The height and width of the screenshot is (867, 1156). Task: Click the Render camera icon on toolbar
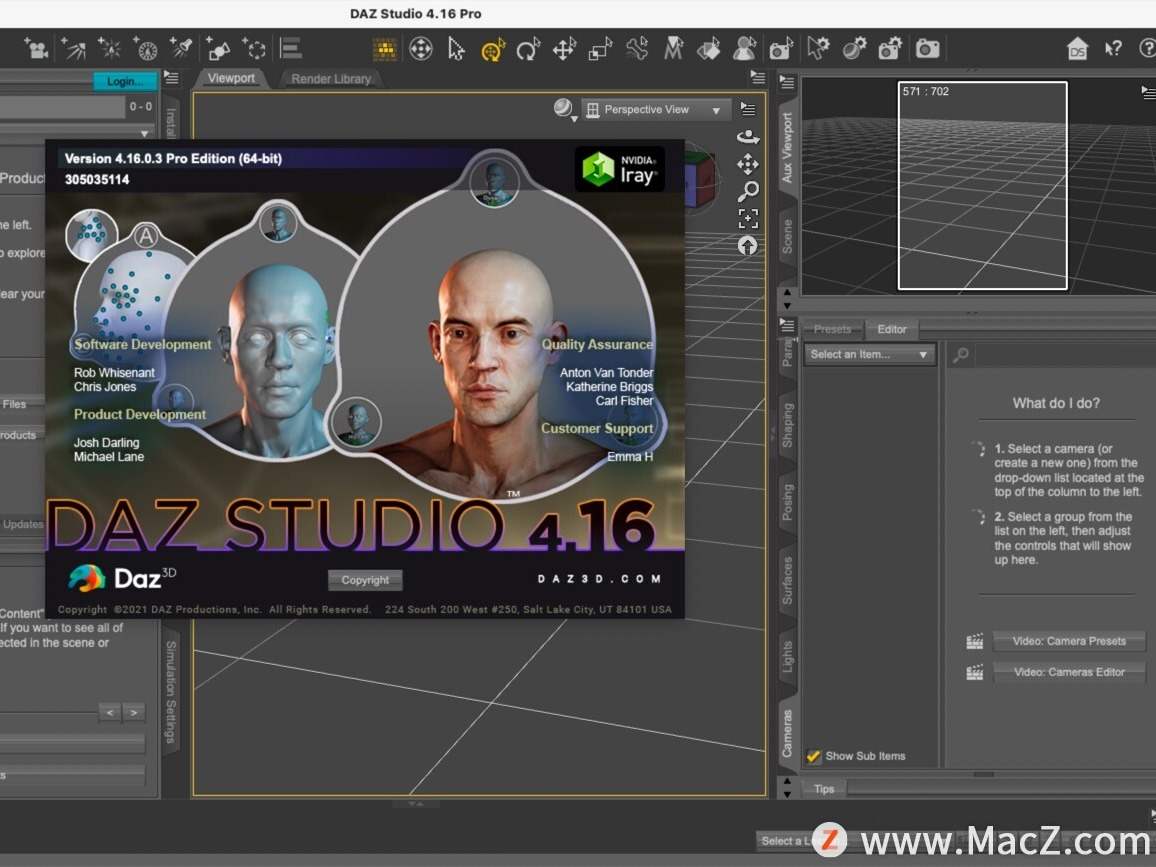[927, 48]
